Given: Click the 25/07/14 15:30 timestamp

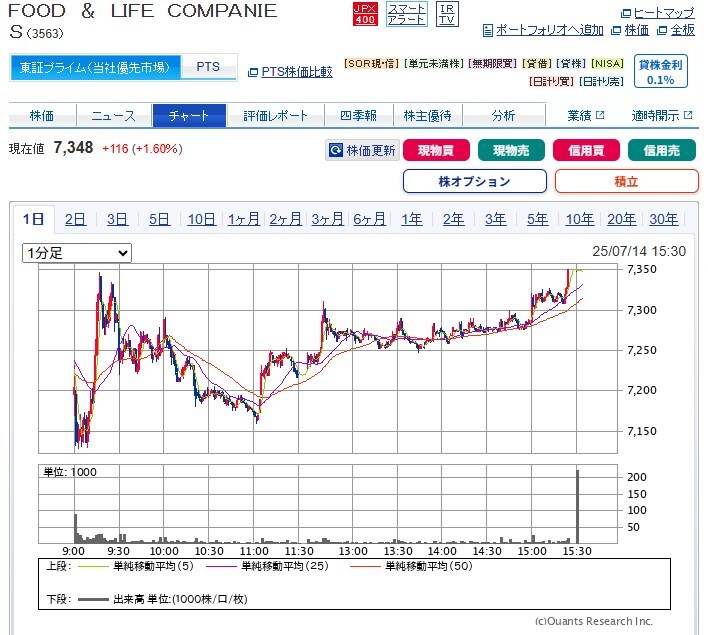Looking at the screenshot, I should tap(639, 251).
